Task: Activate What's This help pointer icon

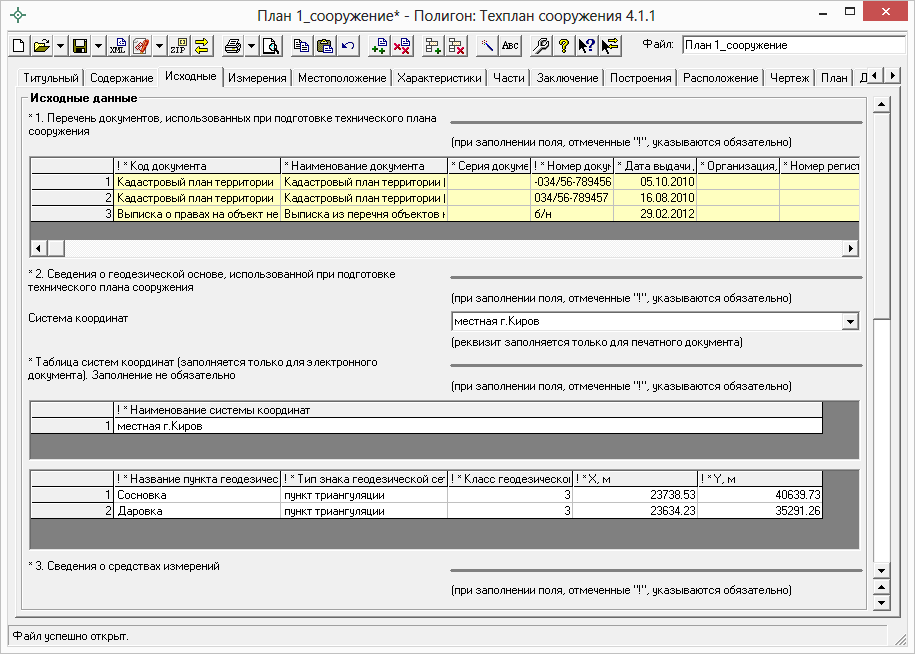Action: (x=586, y=46)
